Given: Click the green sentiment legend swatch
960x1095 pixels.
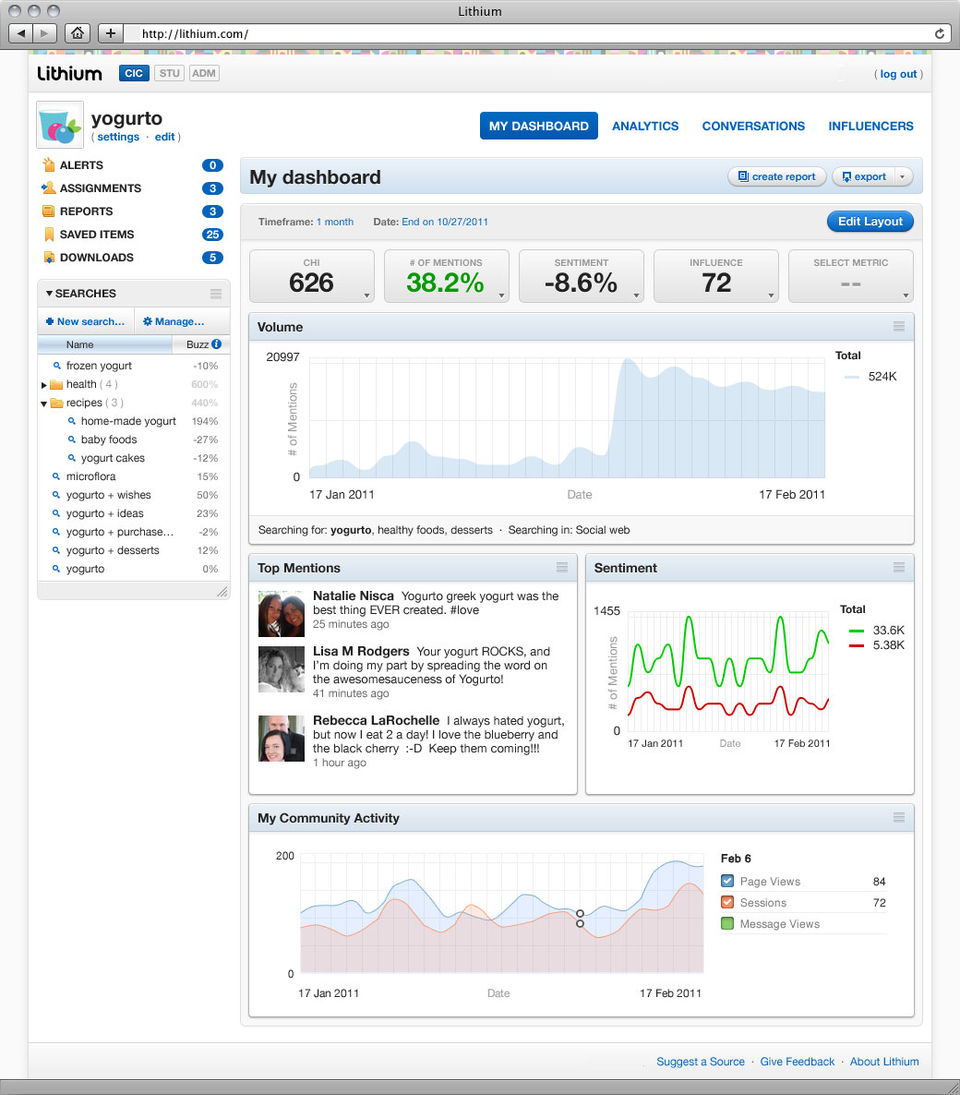Looking at the screenshot, I should (856, 631).
